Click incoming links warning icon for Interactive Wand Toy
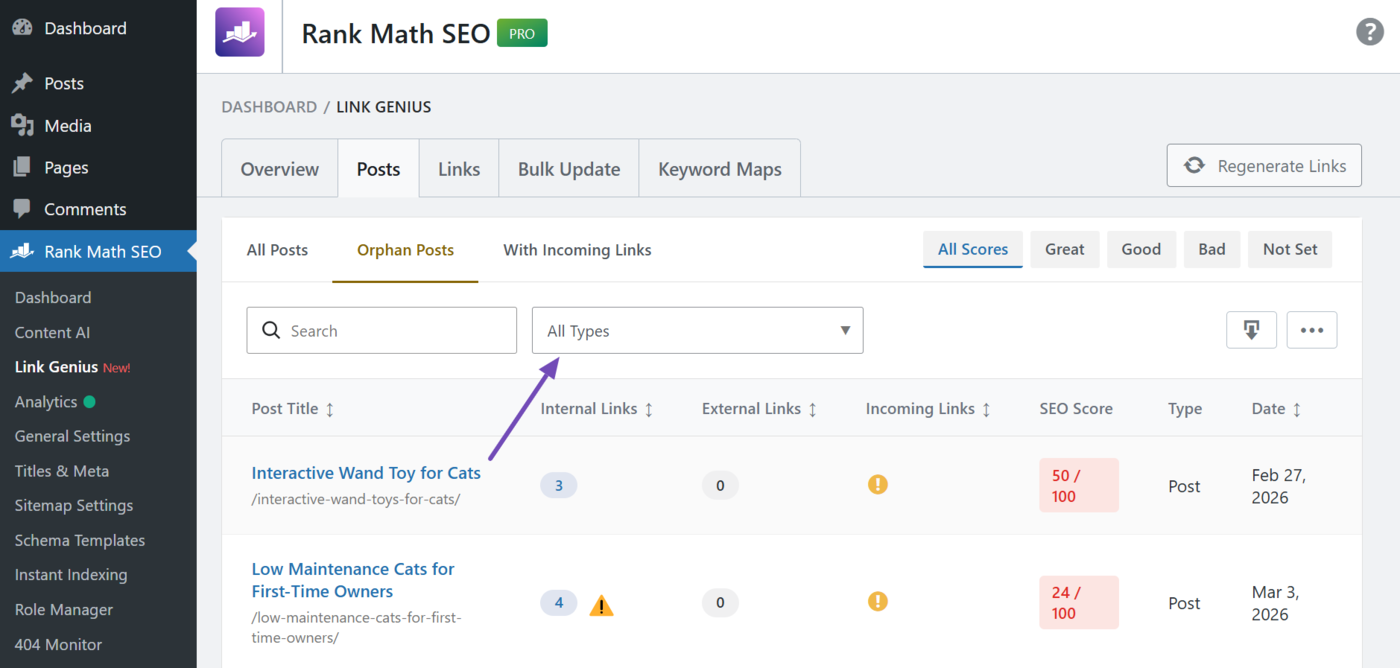 (x=877, y=485)
